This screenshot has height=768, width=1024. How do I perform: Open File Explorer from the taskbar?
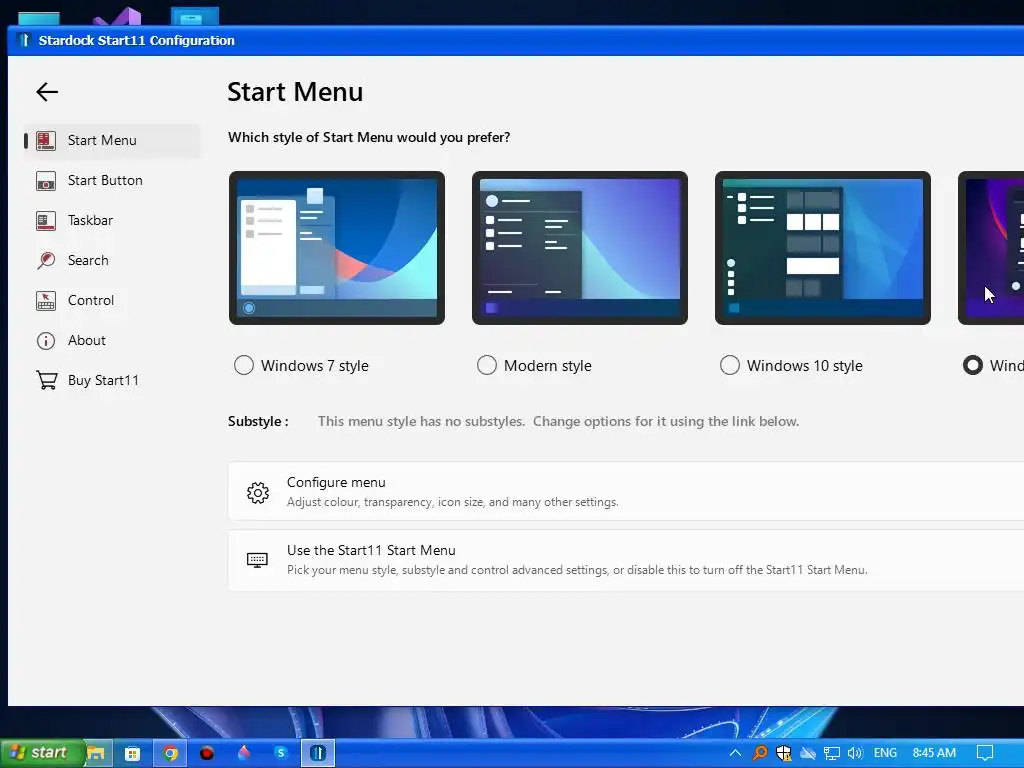[x=96, y=753]
